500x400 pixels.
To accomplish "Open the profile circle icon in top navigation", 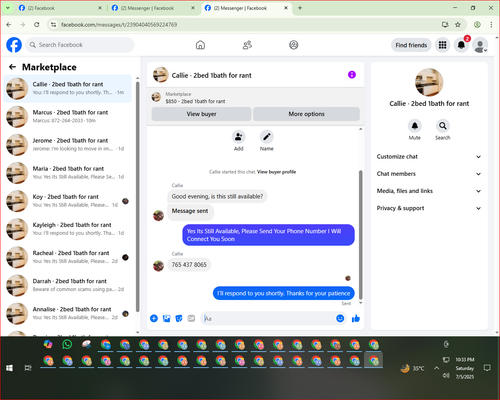I will coord(294,45).
